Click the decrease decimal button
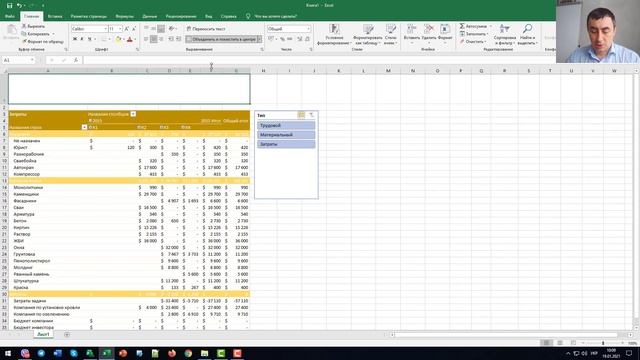This screenshot has height=360, width=640. (307, 39)
